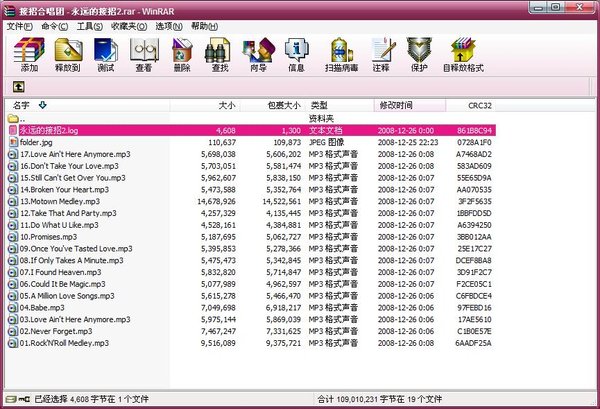This screenshot has width=600, height=409.
Task: Sort by the 包裹大小 column header
Action: (272, 106)
